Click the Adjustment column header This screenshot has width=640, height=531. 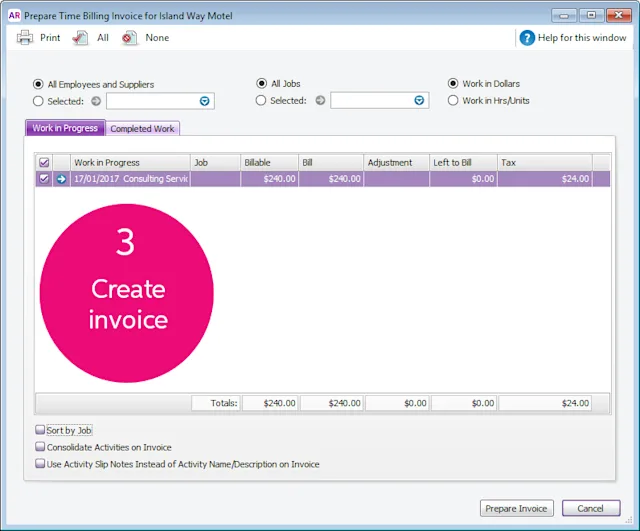[x=396, y=162]
